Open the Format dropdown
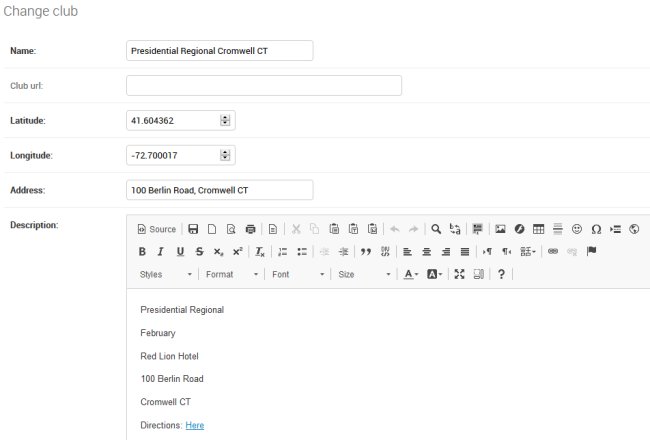 coord(232,274)
